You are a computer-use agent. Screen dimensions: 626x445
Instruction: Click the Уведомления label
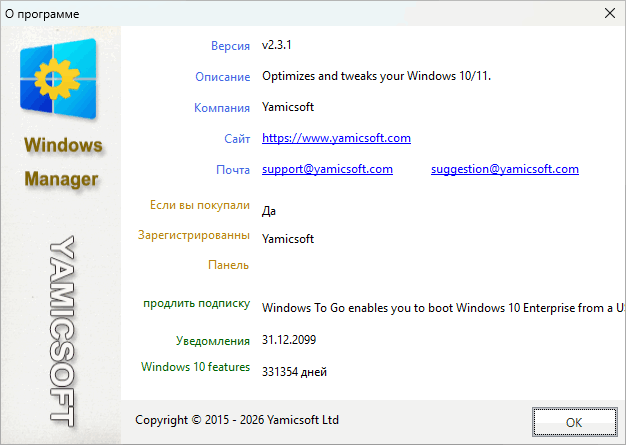(213, 341)
